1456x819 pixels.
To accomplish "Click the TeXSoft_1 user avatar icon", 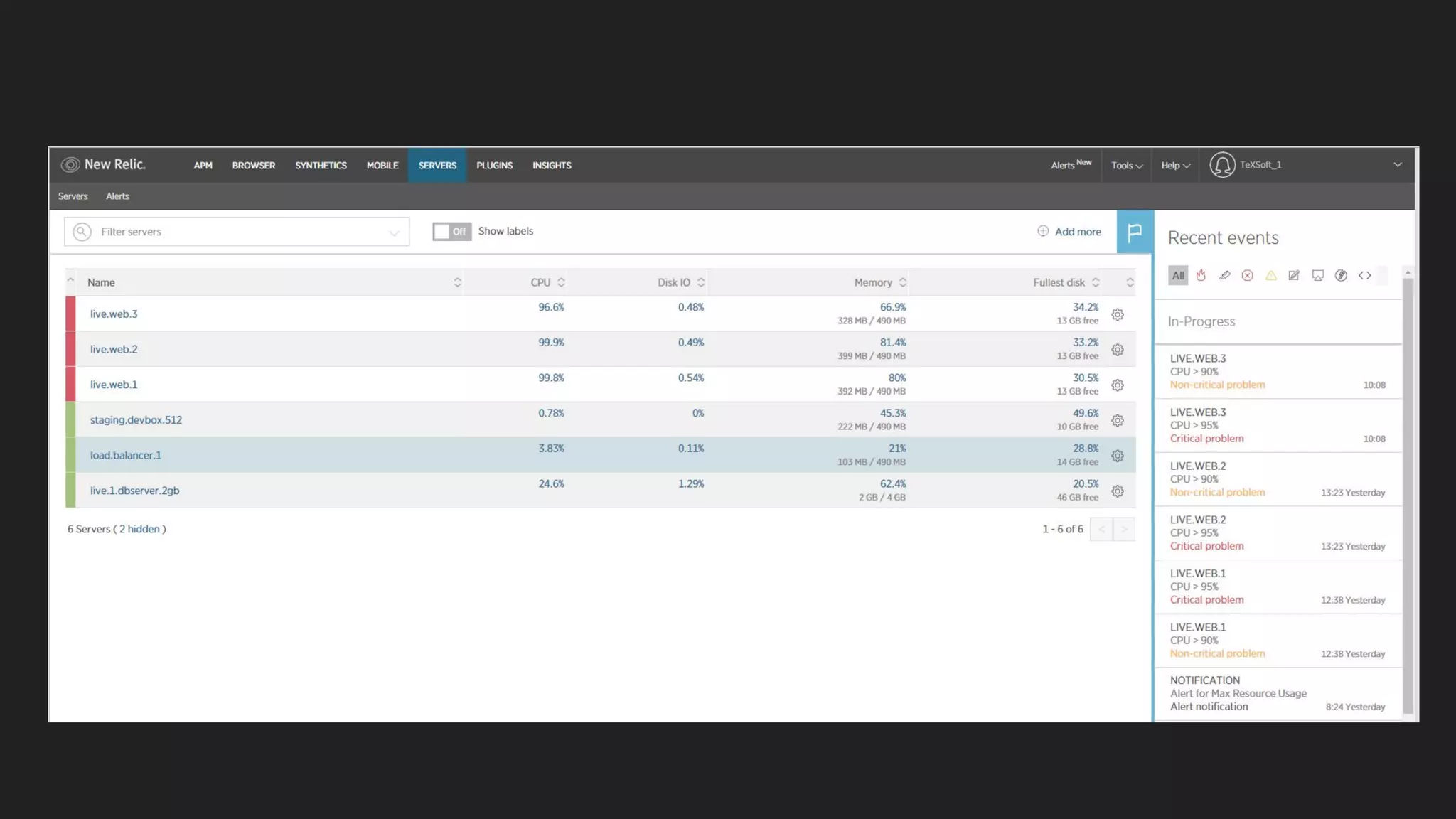I will pos(1222,165).
